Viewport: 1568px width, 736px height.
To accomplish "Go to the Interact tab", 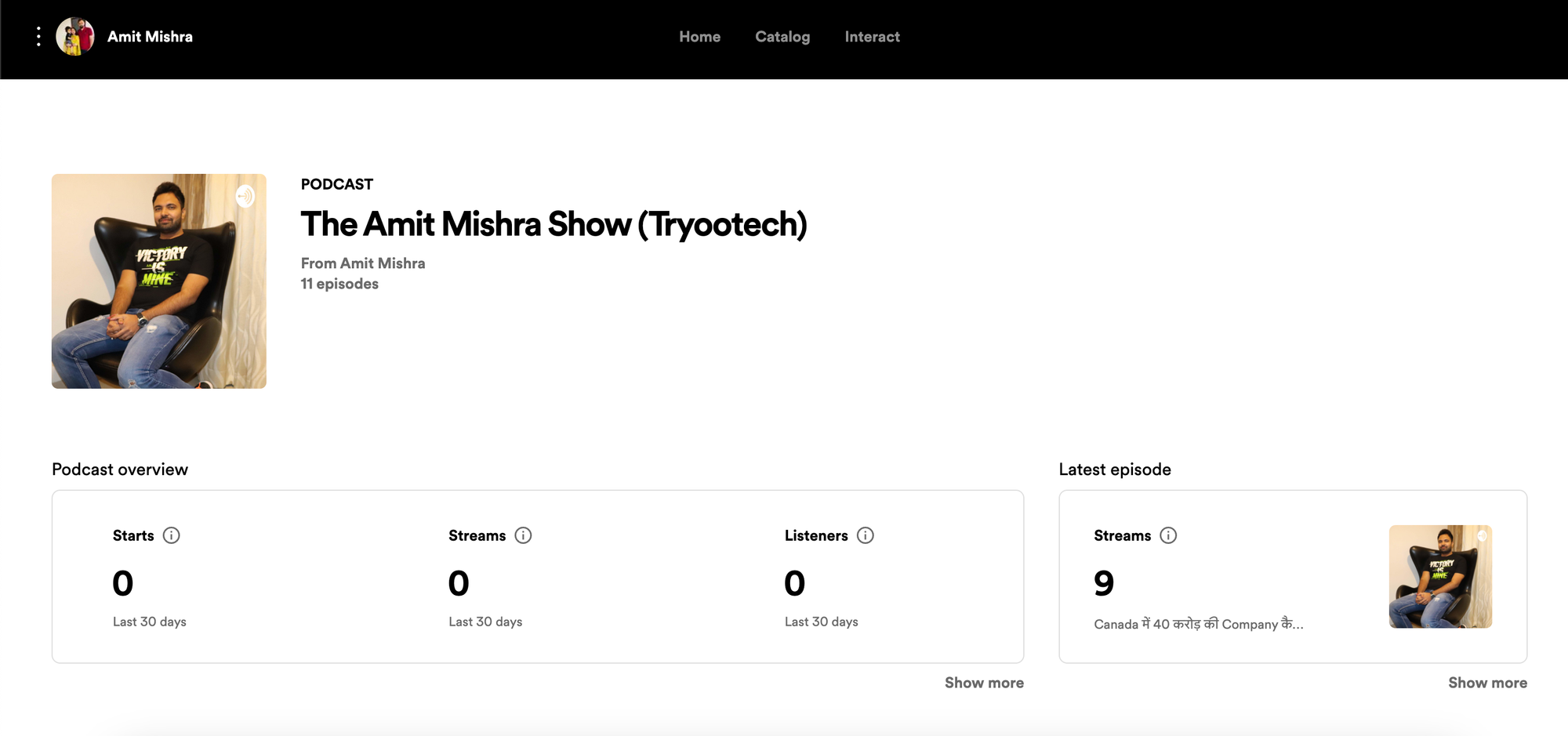I will (872, 37).
